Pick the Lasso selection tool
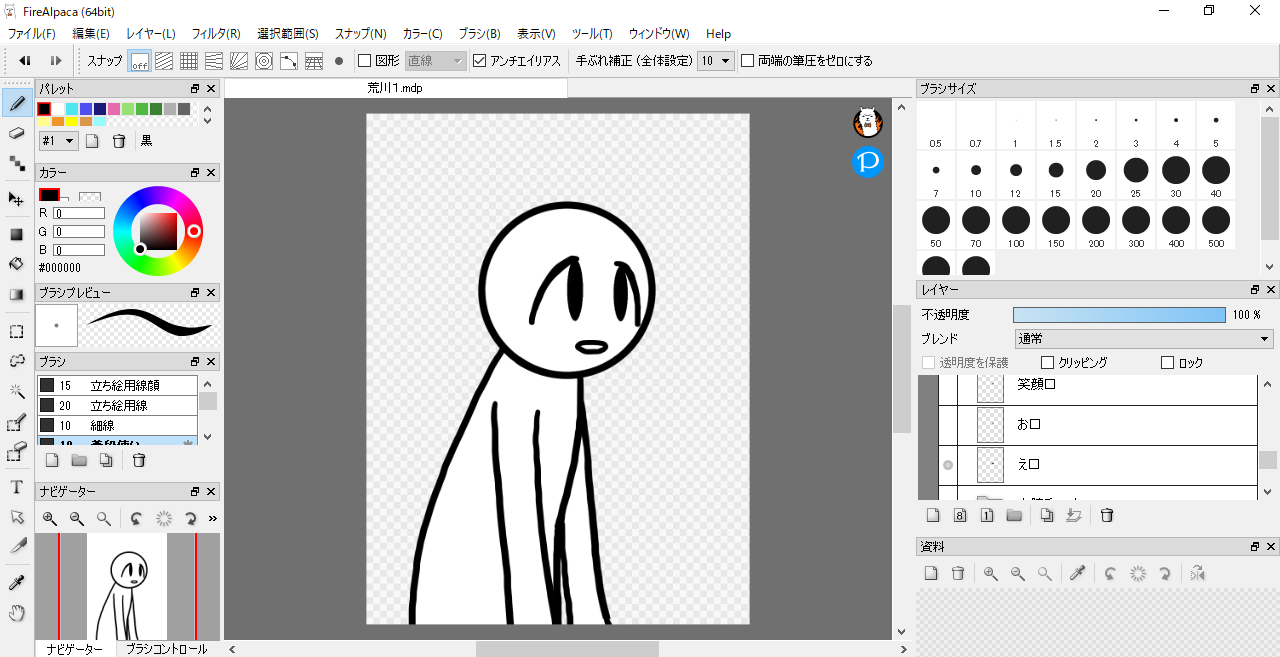 point(17,361)
